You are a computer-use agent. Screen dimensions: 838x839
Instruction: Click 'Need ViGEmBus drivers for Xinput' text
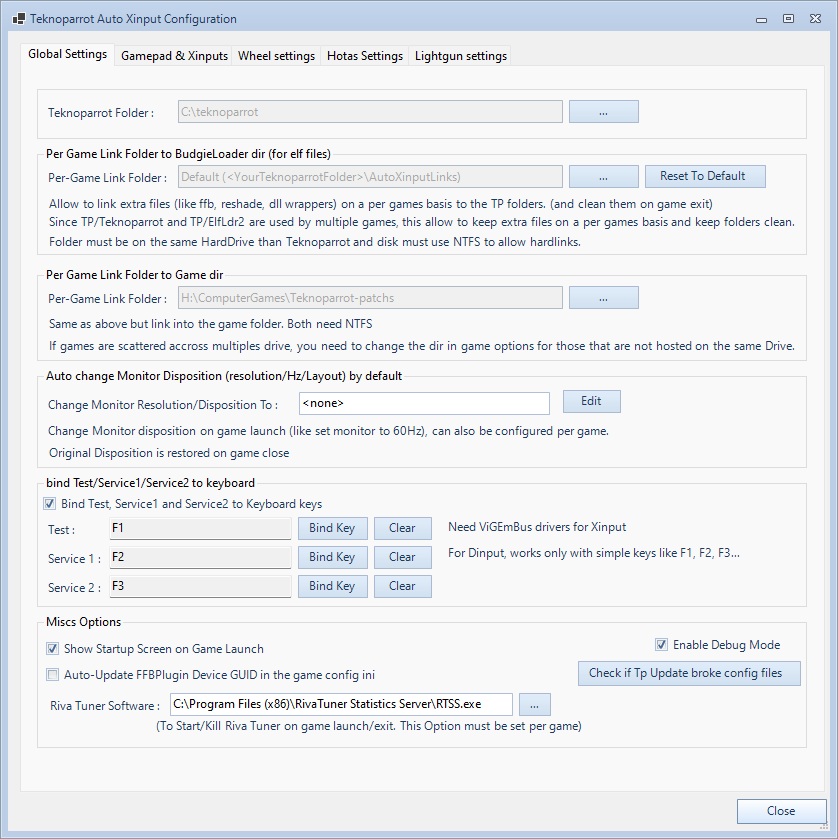537,527
